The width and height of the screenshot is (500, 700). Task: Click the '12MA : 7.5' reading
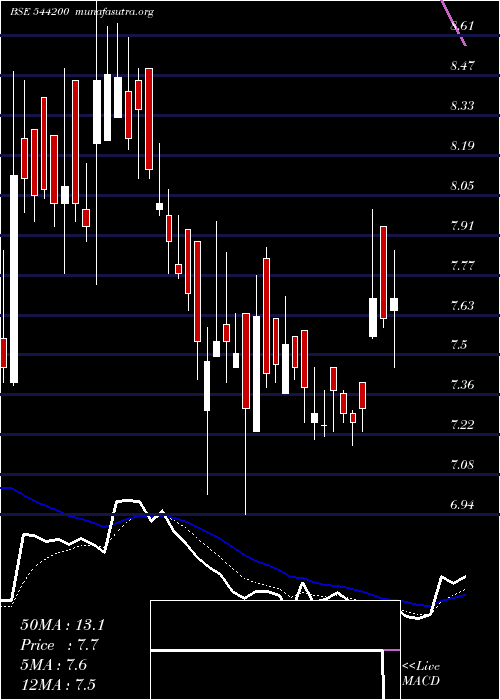pyautogui.click(x=59, y=685)
